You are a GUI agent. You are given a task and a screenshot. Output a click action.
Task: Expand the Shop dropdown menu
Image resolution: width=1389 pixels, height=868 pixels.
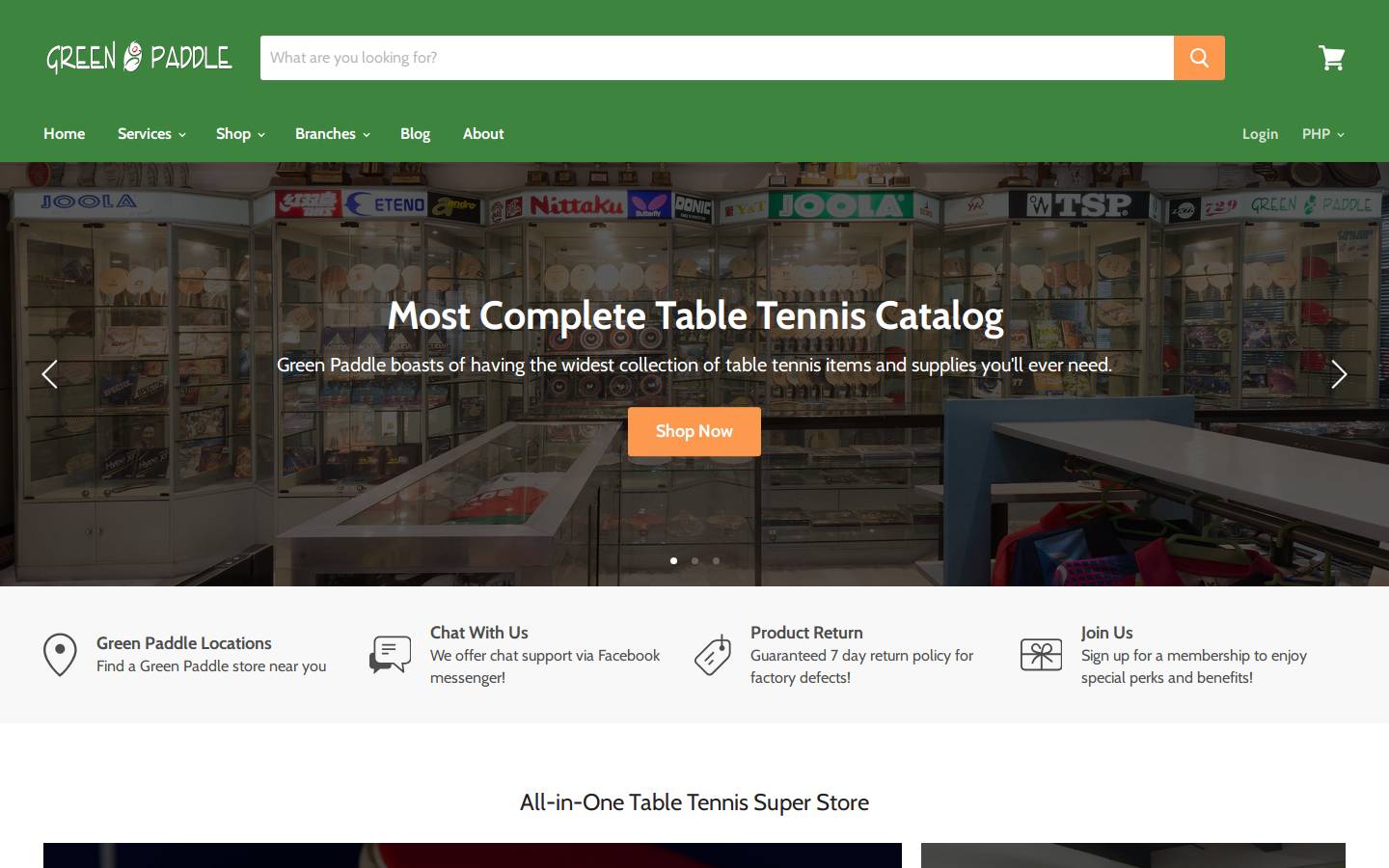tap(240, 134)
